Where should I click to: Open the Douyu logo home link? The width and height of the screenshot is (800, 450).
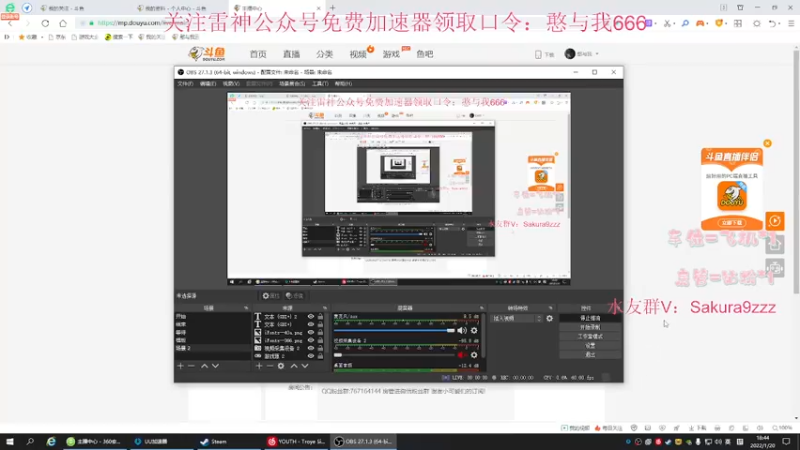point(207,54)
